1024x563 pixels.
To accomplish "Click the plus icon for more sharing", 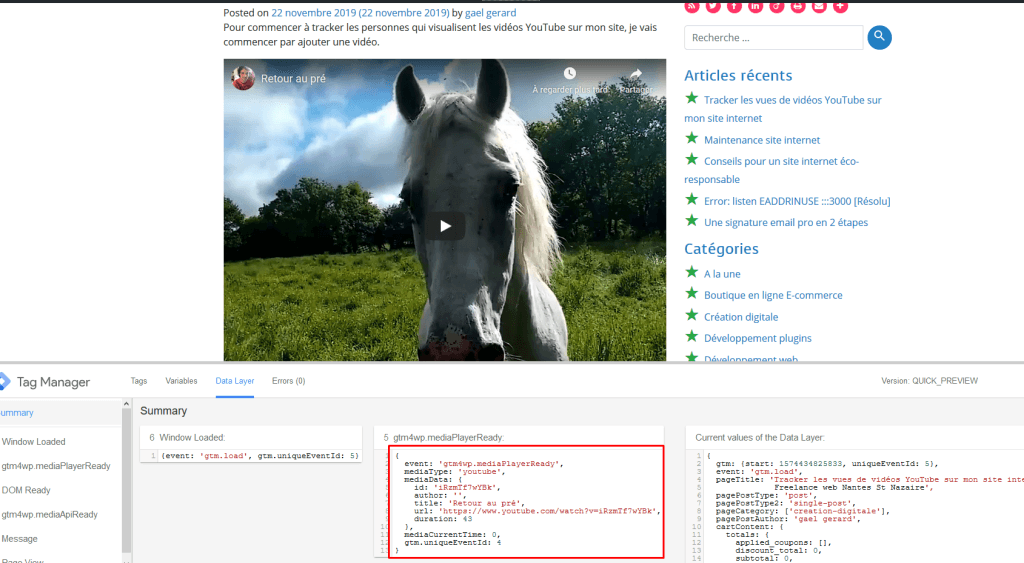I will pyautogui.click(x=840, y=6).
